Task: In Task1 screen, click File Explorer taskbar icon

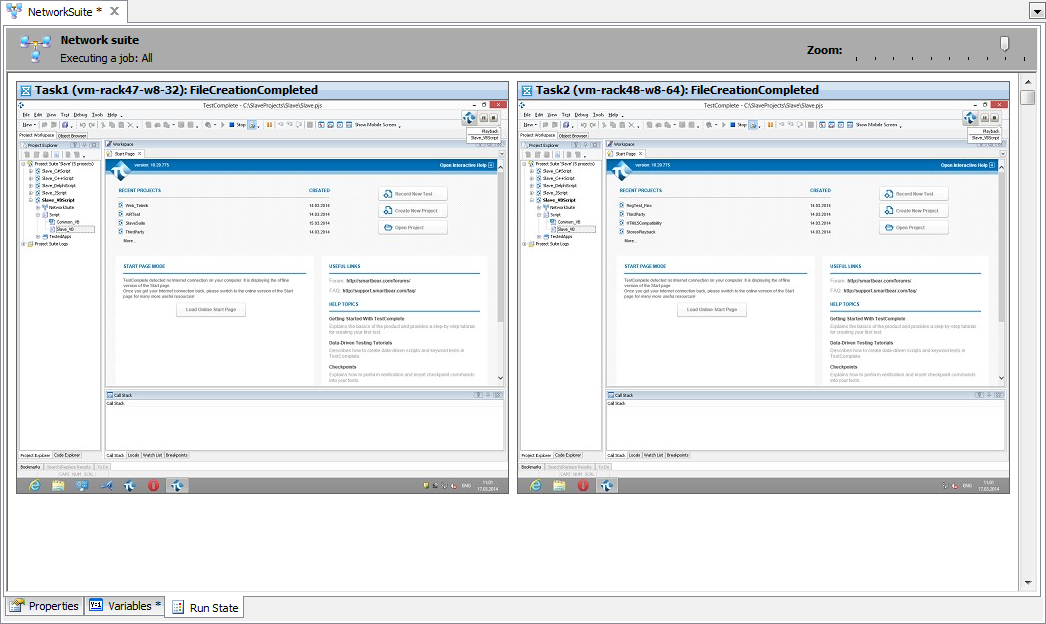Action: tap(58, 486)
